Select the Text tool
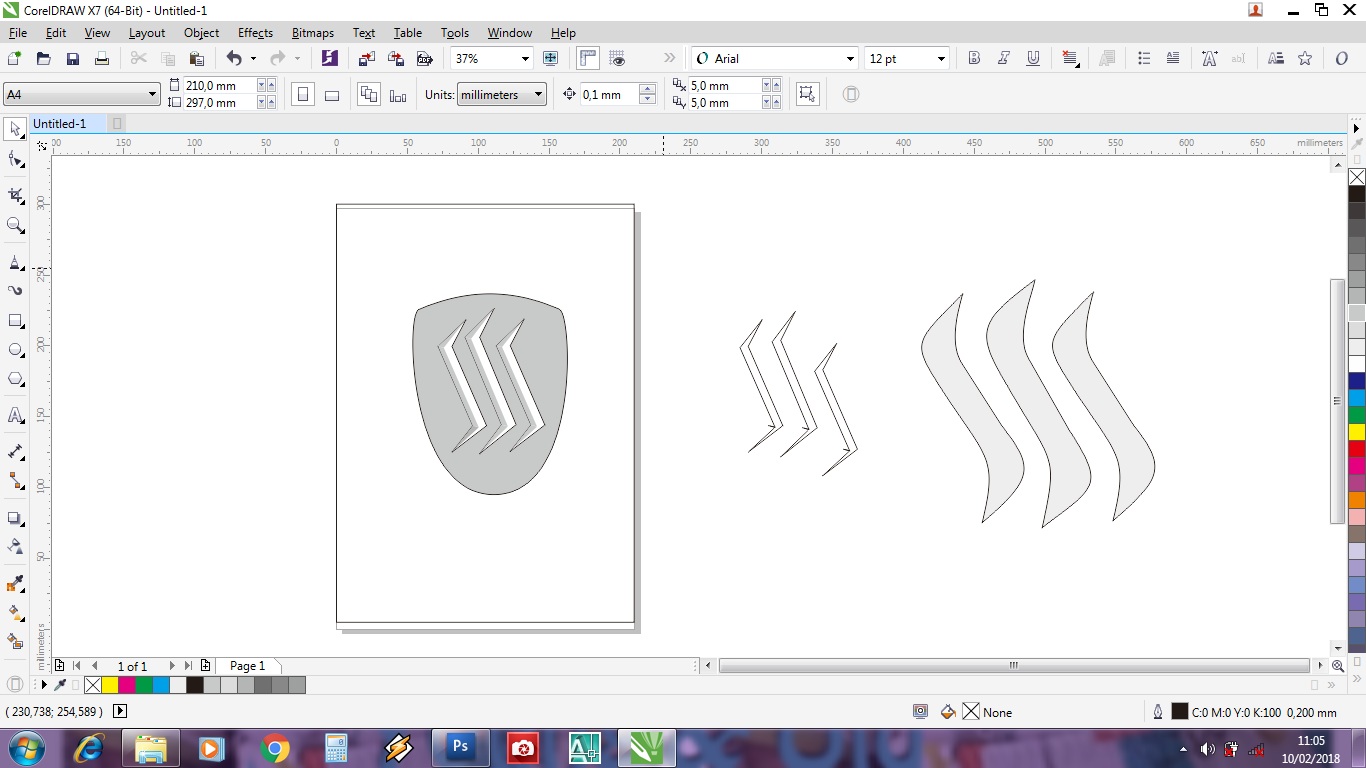 (x=15, y=415)
